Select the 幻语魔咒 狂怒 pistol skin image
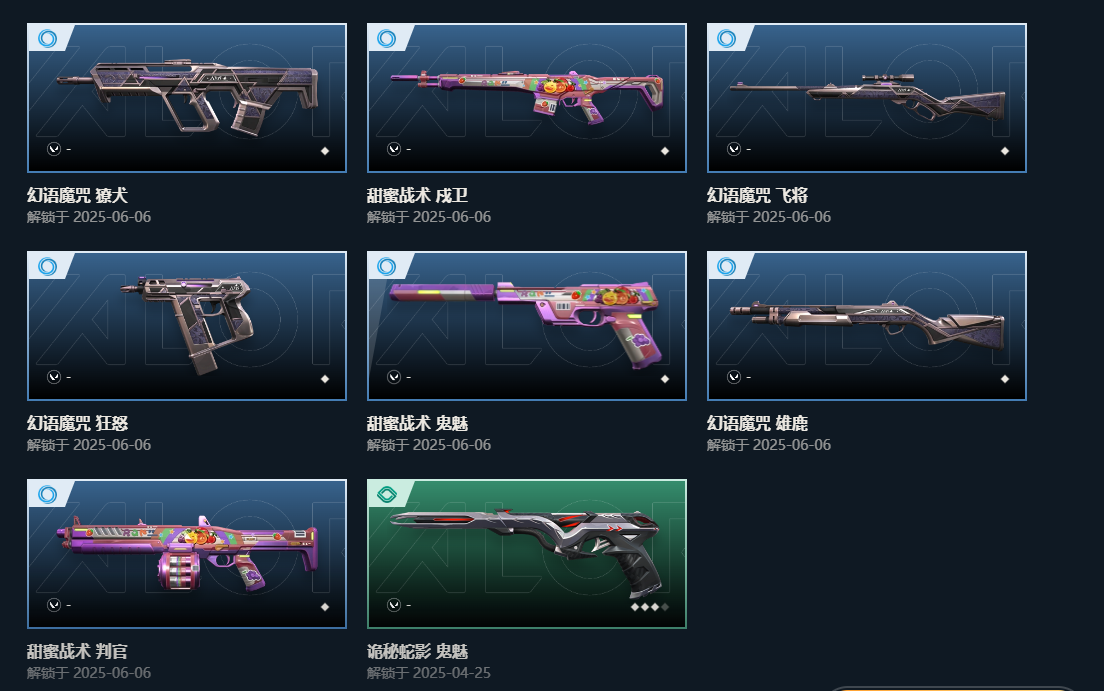Viewport: 1104px width, 691px height. click(187, 326)
